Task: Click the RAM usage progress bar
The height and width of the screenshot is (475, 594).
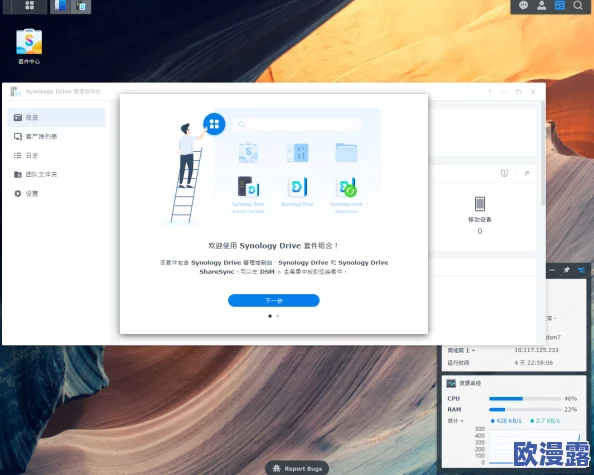Action: click(525, 409)
